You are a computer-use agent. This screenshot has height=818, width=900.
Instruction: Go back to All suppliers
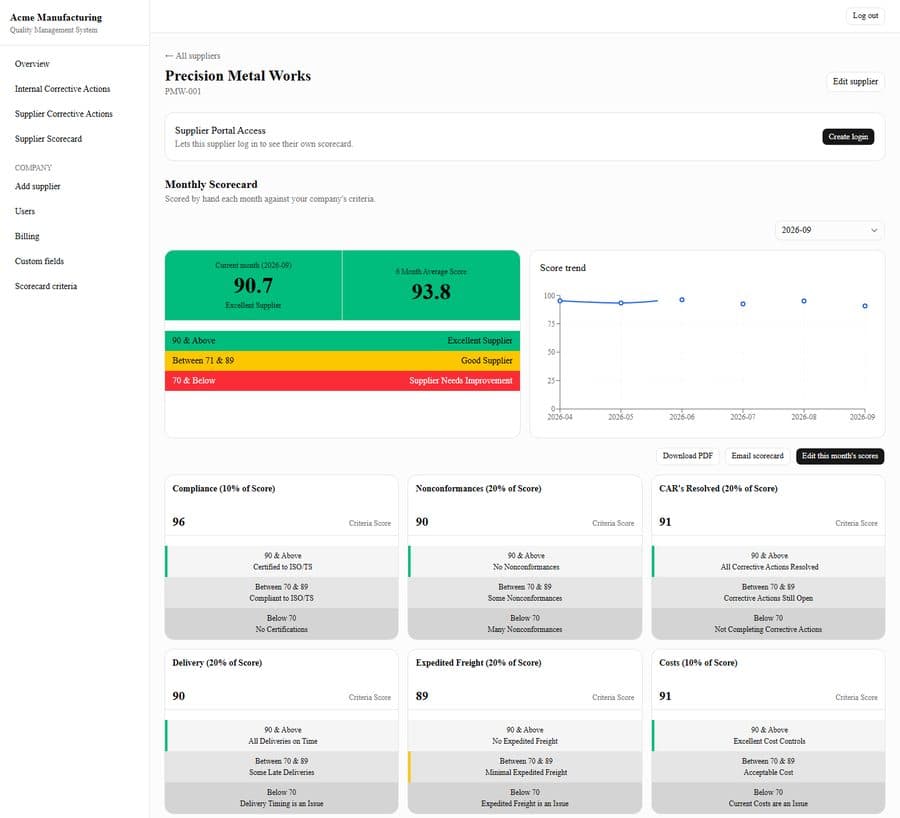click(192, 56)
